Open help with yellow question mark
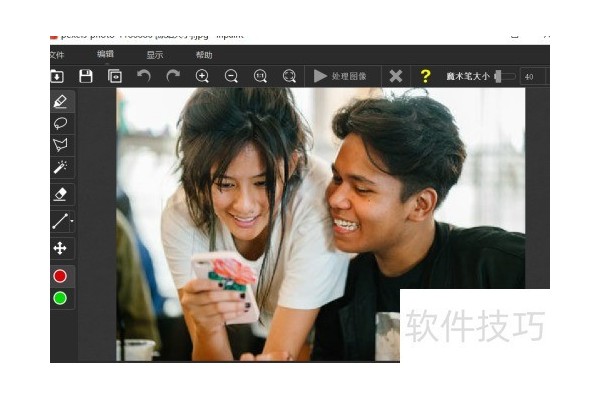This screenshot has width=600, height=400. pyautogui.click(x=425, y=76)
